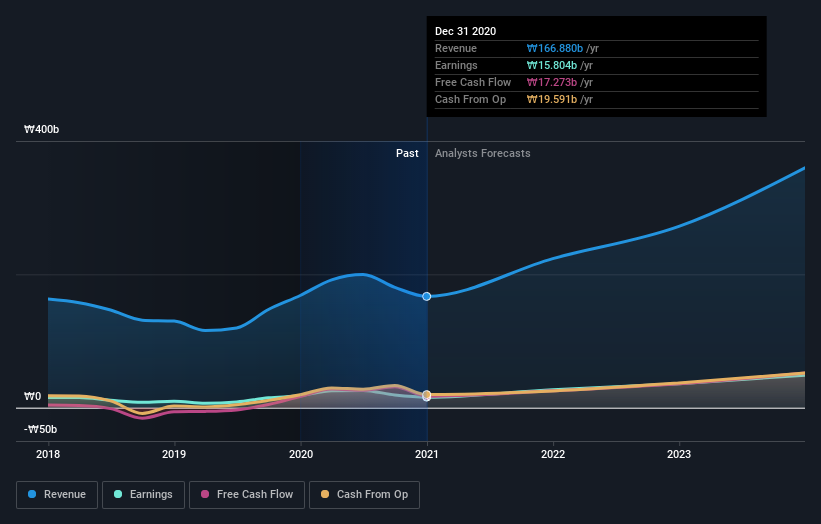The image size is (821, 524).
Task: Select the revenue data point at 2021
Action: pos(427,296)
